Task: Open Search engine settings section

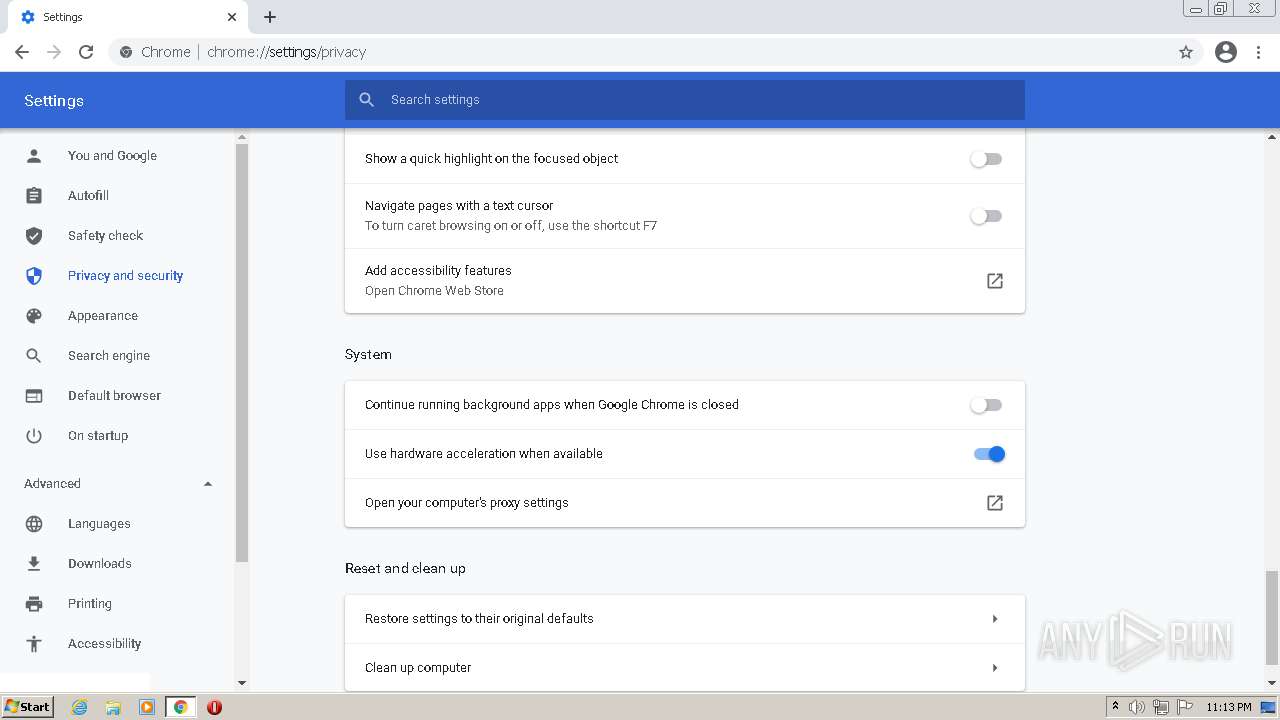Action: point(109,356)
